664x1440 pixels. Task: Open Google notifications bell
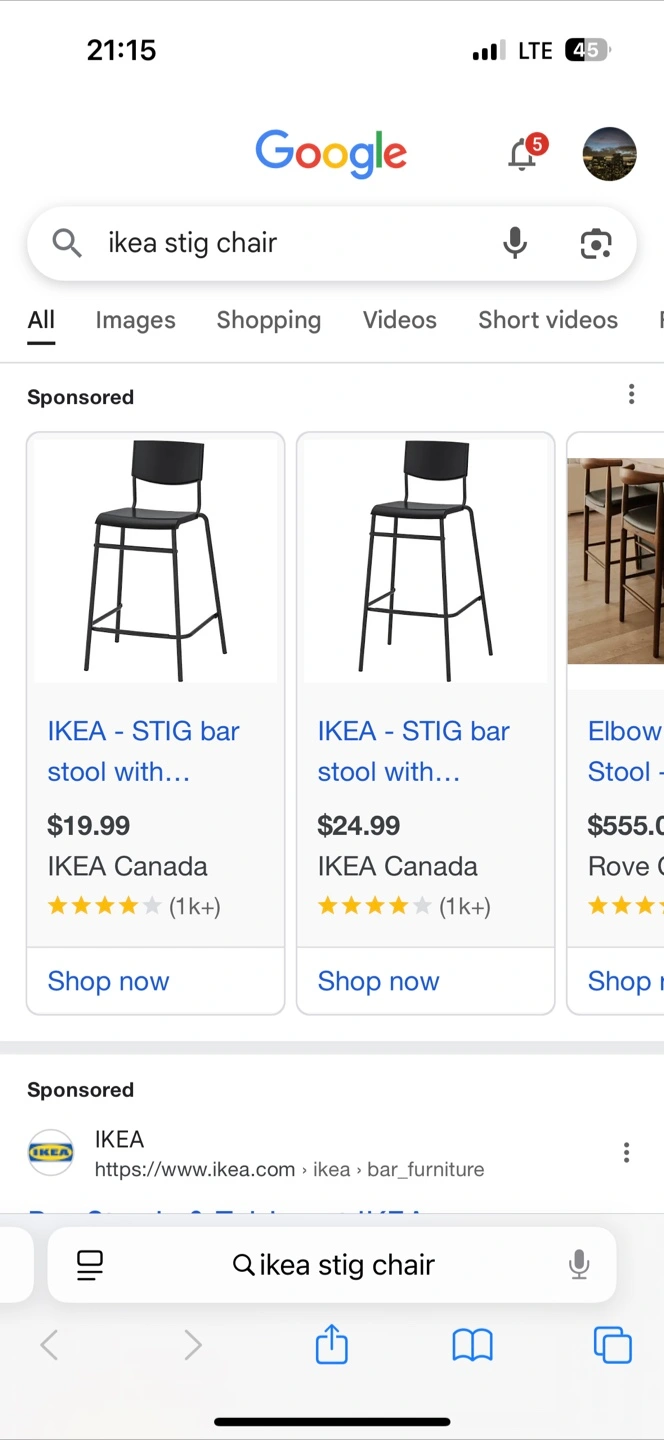[523, 155]
